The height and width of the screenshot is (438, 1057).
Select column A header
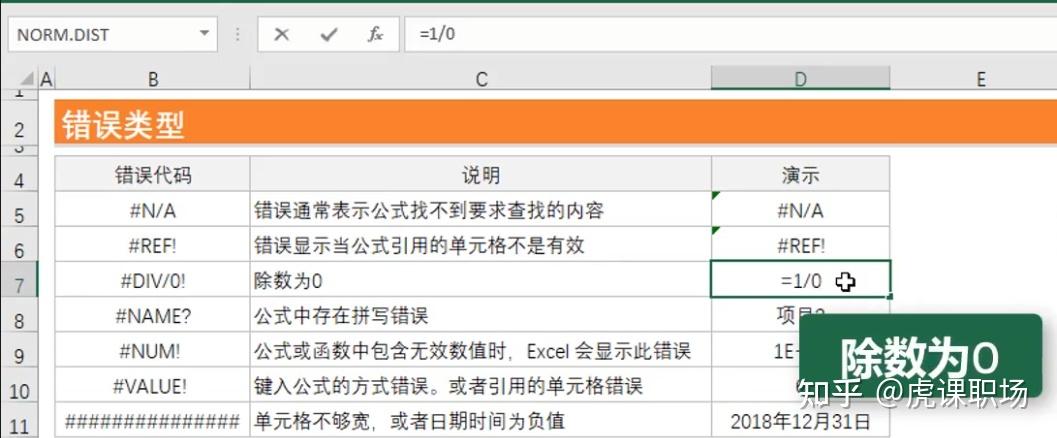tap(47, 80)
